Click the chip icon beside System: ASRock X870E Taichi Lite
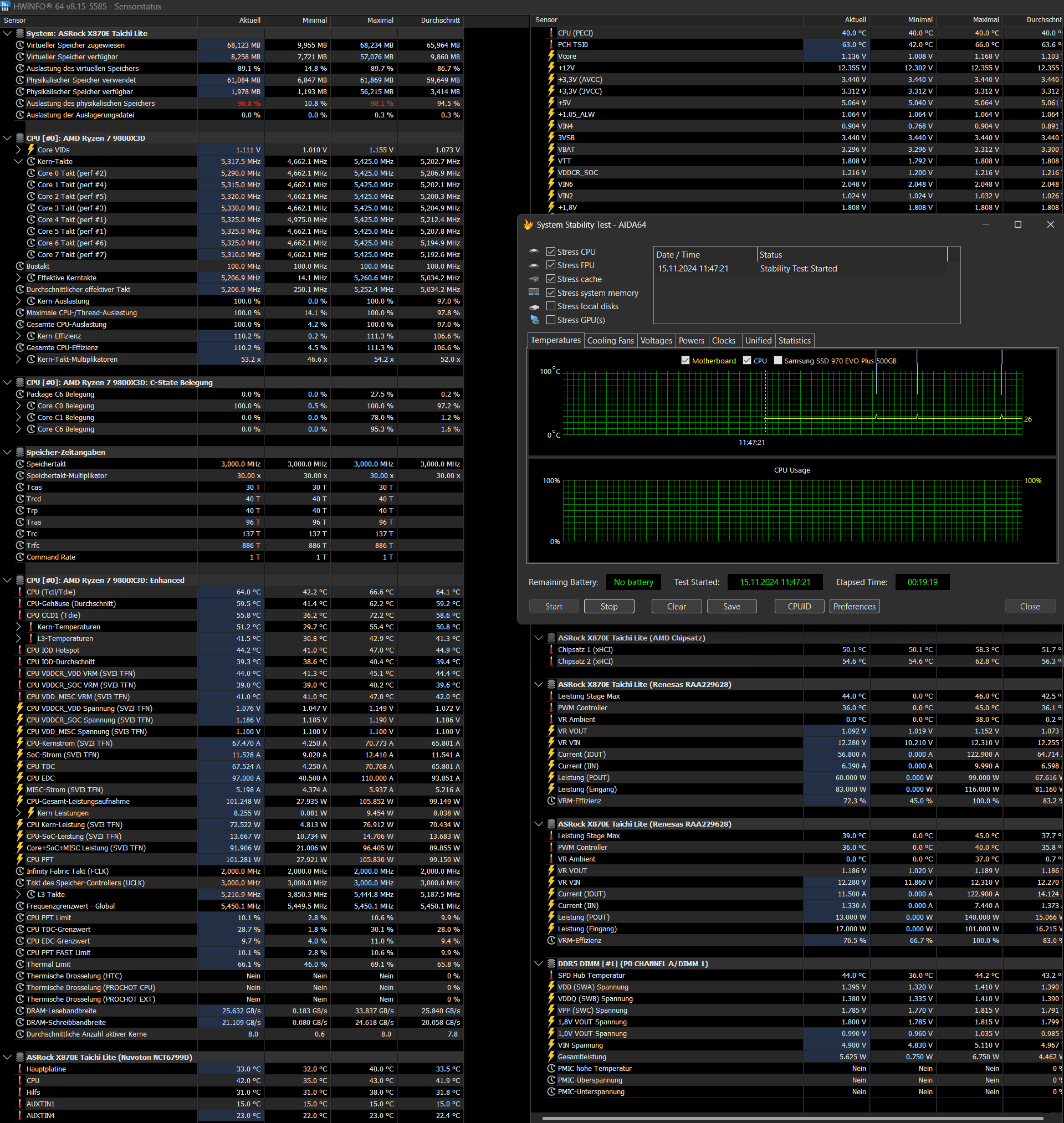This screenshot has width=1064, height=1123. (x=20, y=33)
